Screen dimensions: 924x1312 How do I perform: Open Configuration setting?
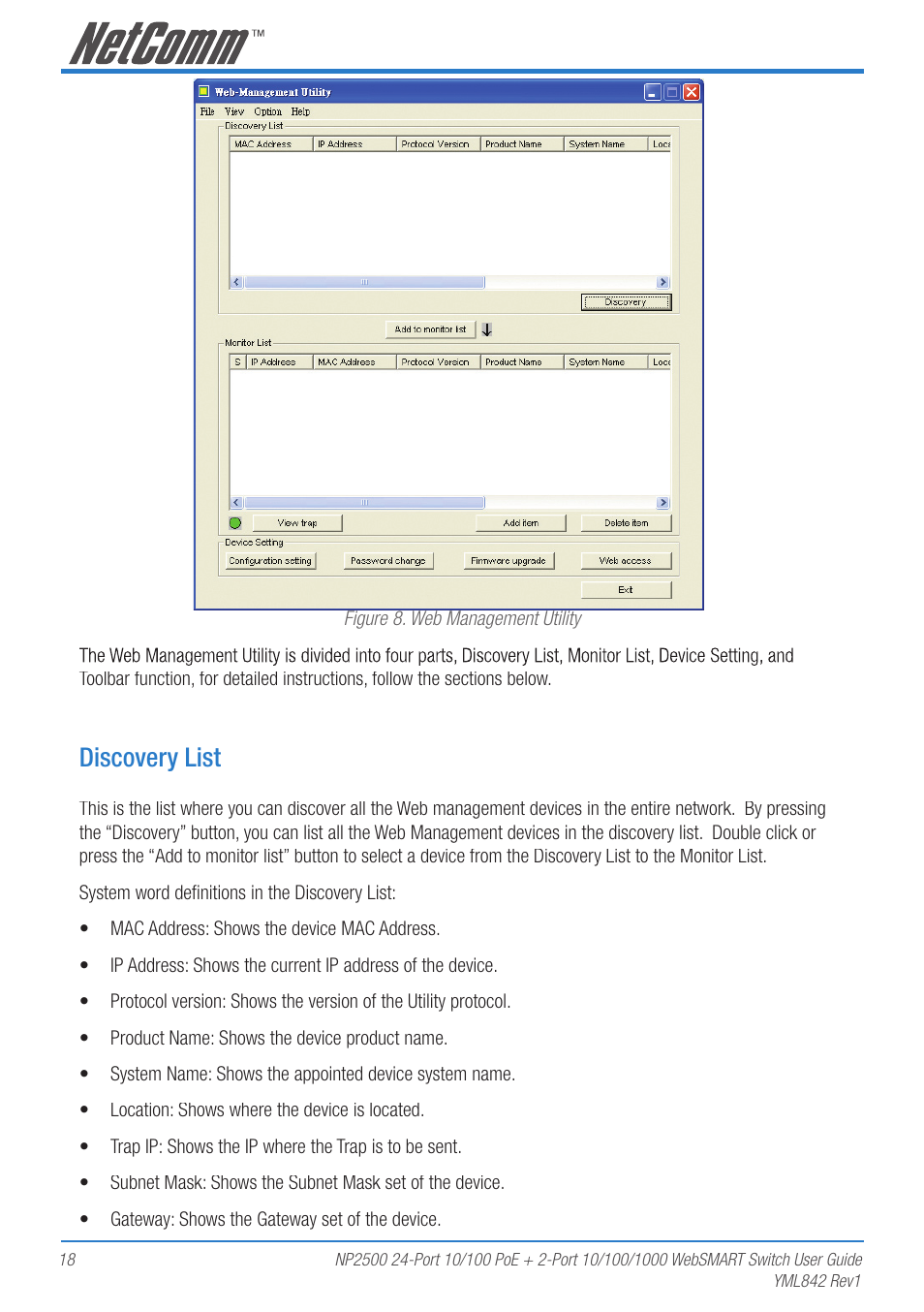pyautogui.click(x=270, y=561)
